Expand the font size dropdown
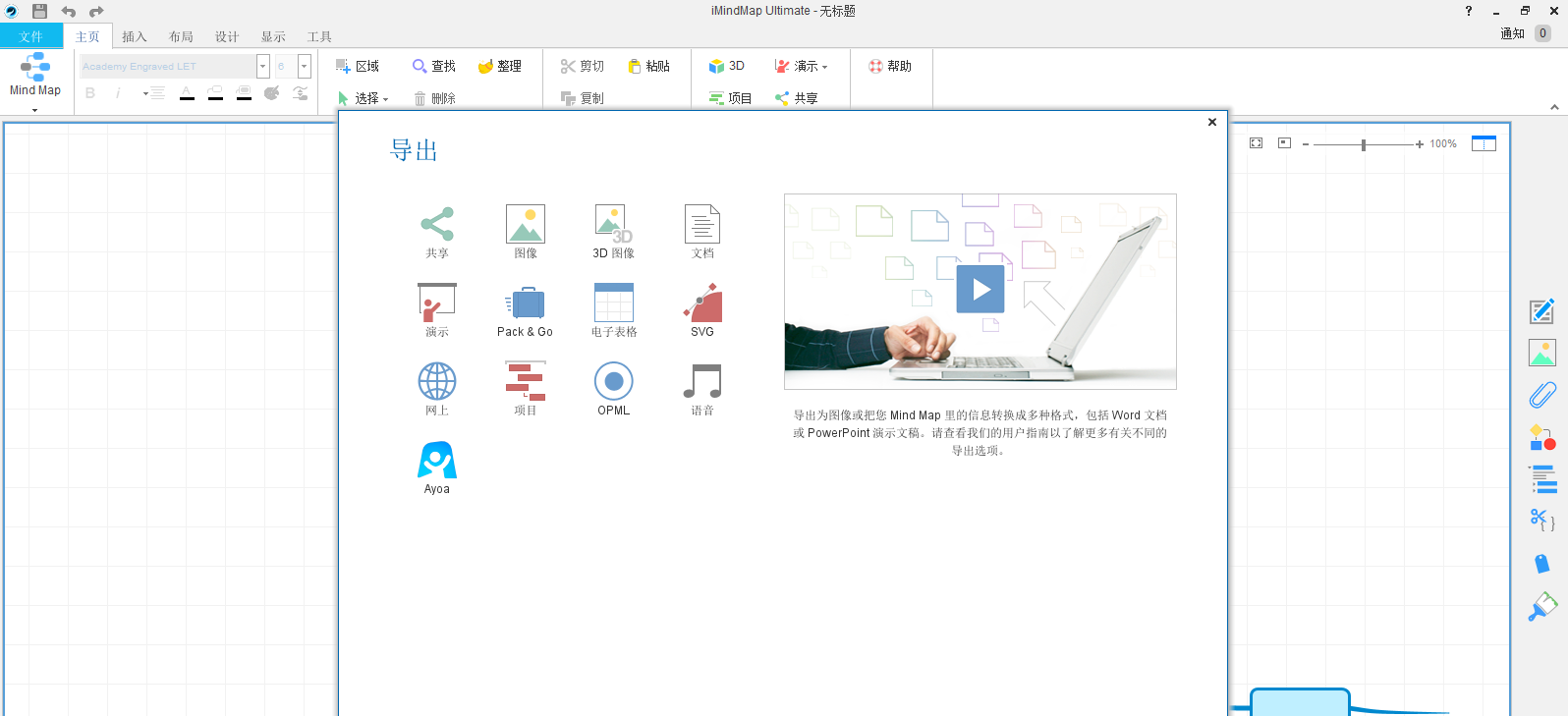Viewport: 1568px width, 716px height. (x=305, y=66)
